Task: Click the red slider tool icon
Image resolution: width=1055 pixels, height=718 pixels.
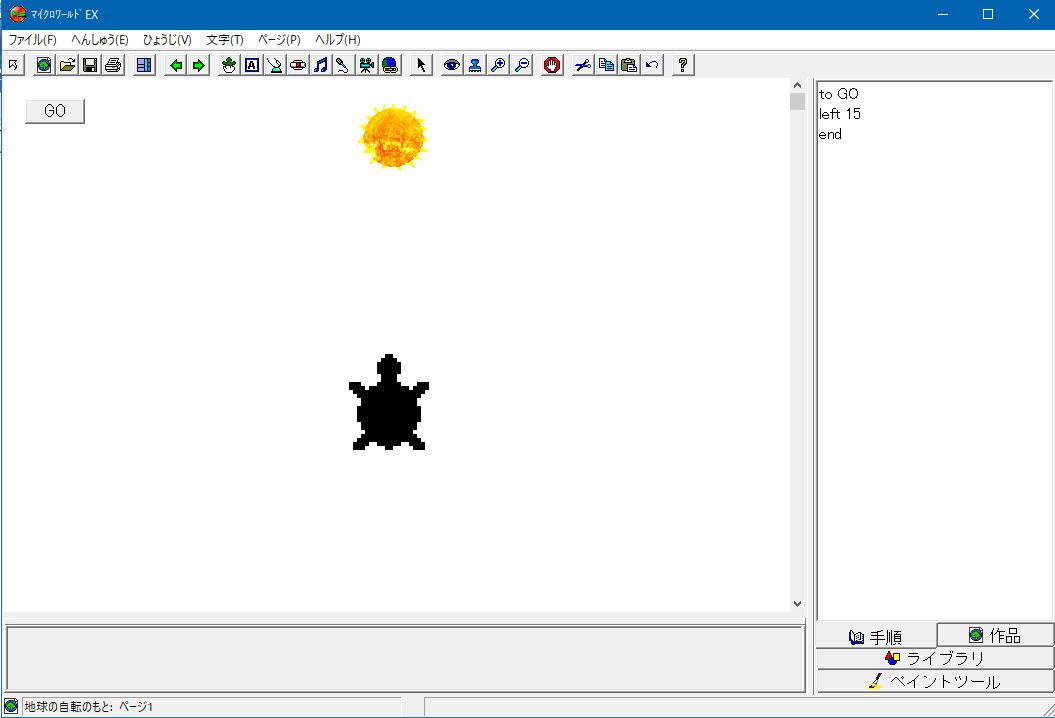Action: (297, 65)
